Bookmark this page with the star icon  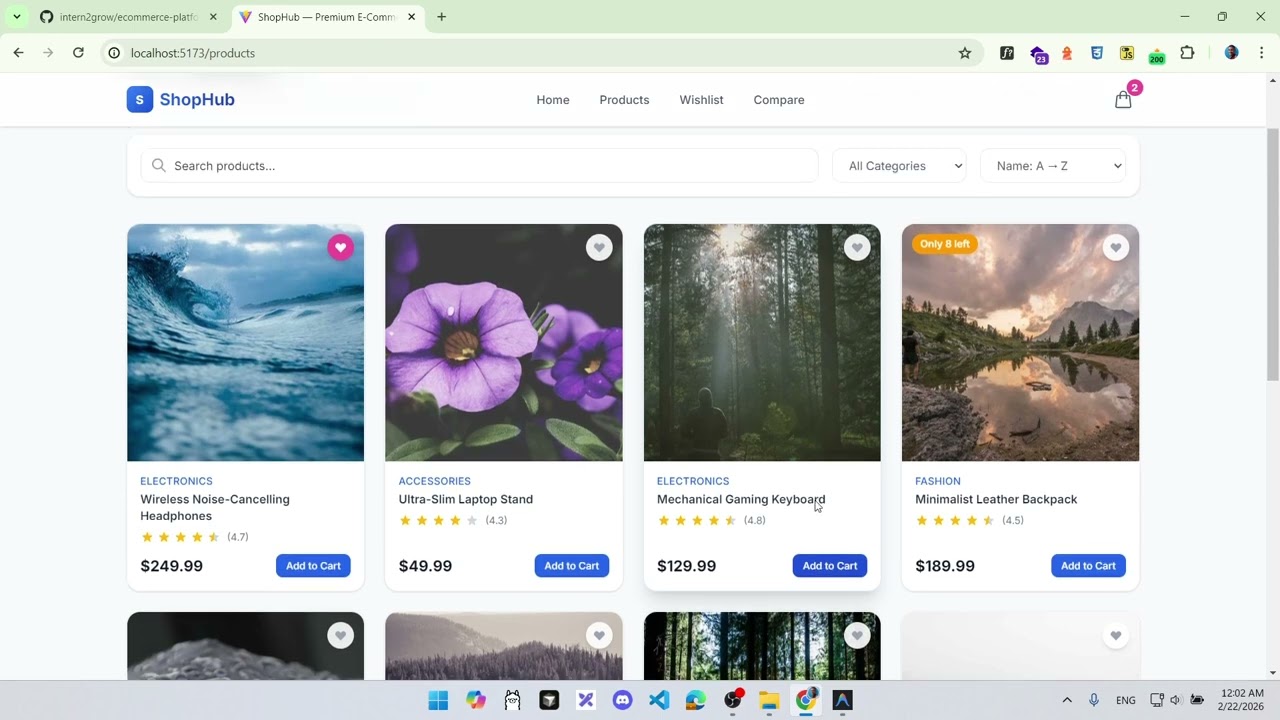965,53
